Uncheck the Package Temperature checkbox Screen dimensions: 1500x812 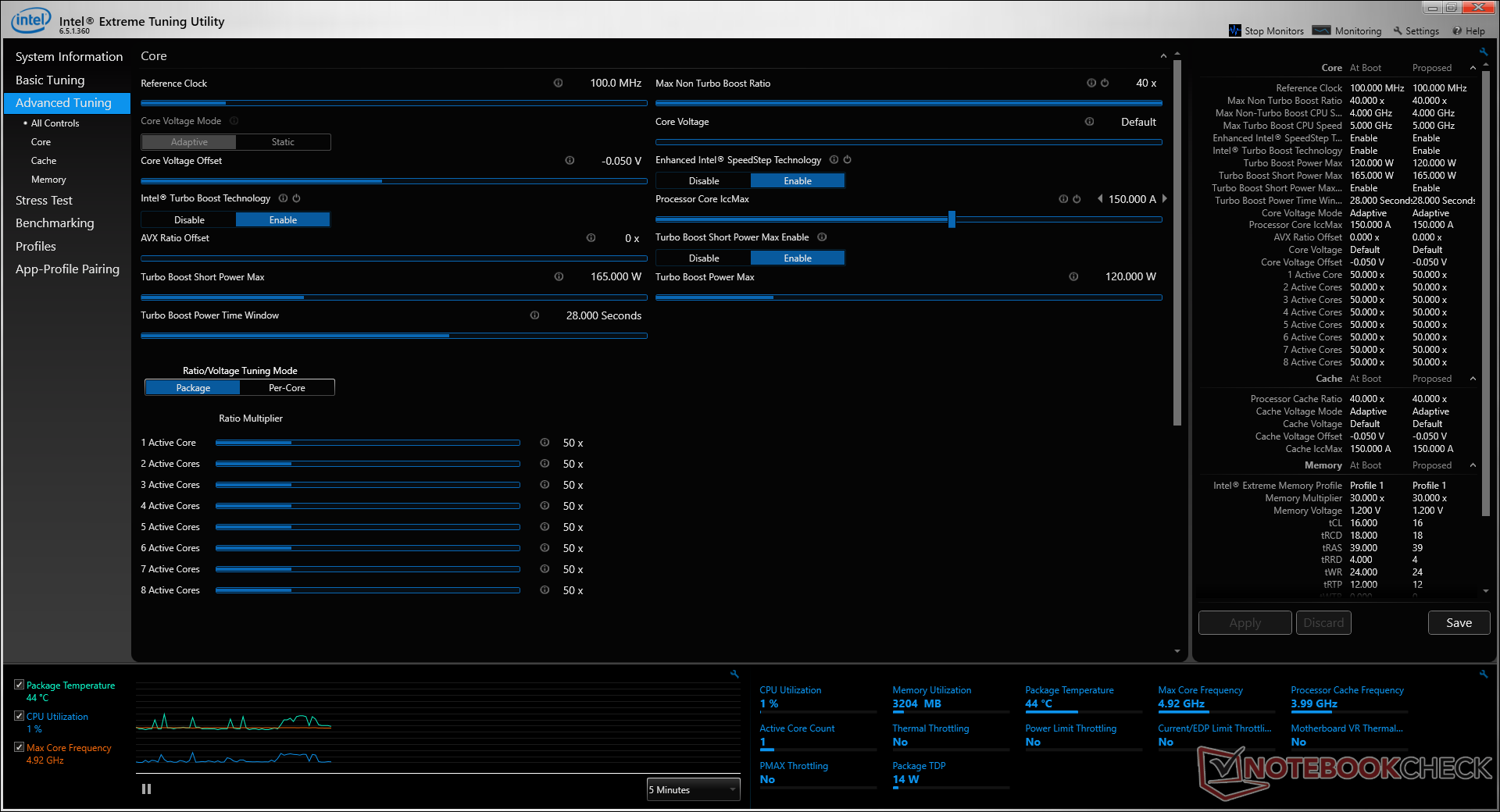click(20, 685)
